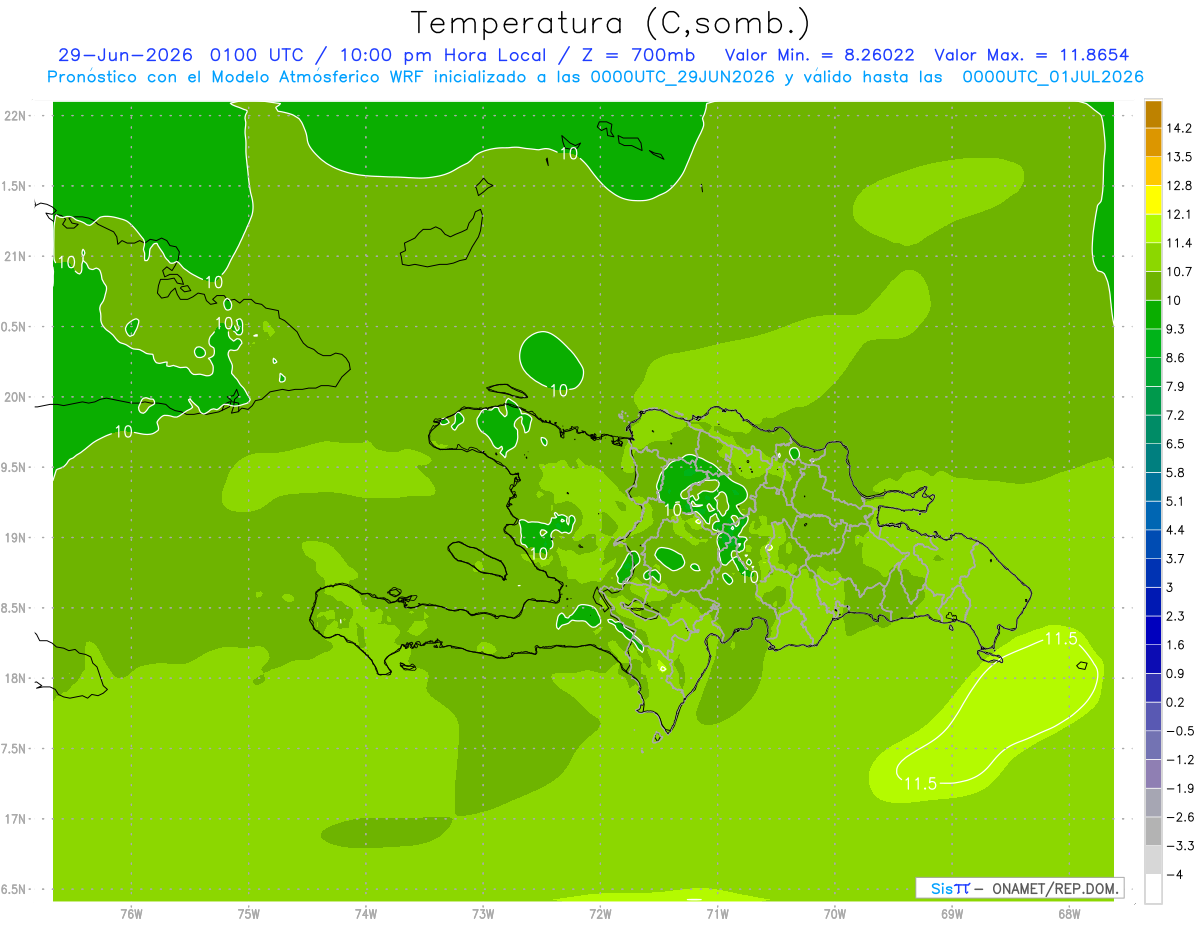Click the "72W" longitude axis label

click(600, 914)
